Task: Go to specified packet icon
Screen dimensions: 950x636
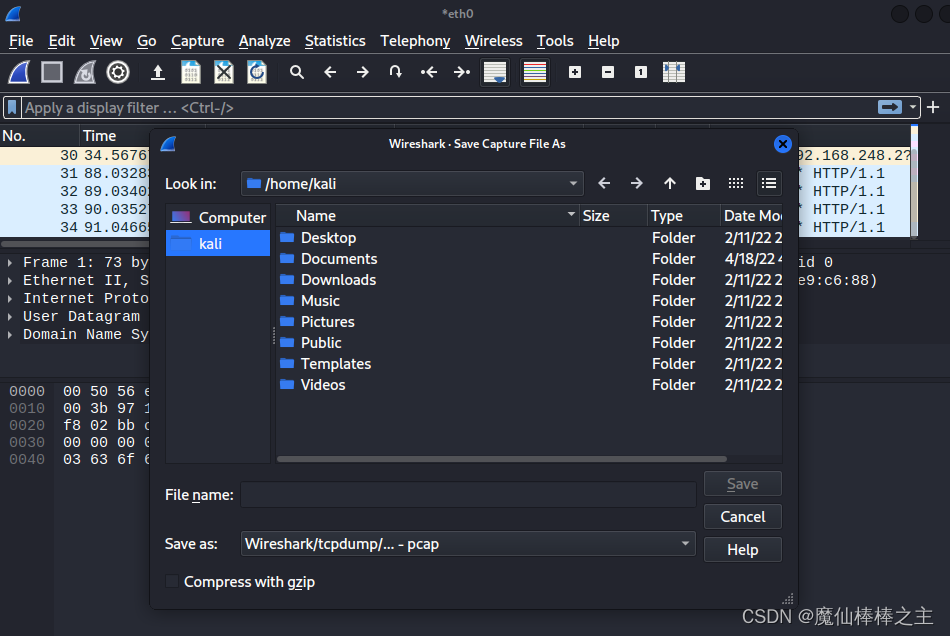Action: (x=395, y=72)
